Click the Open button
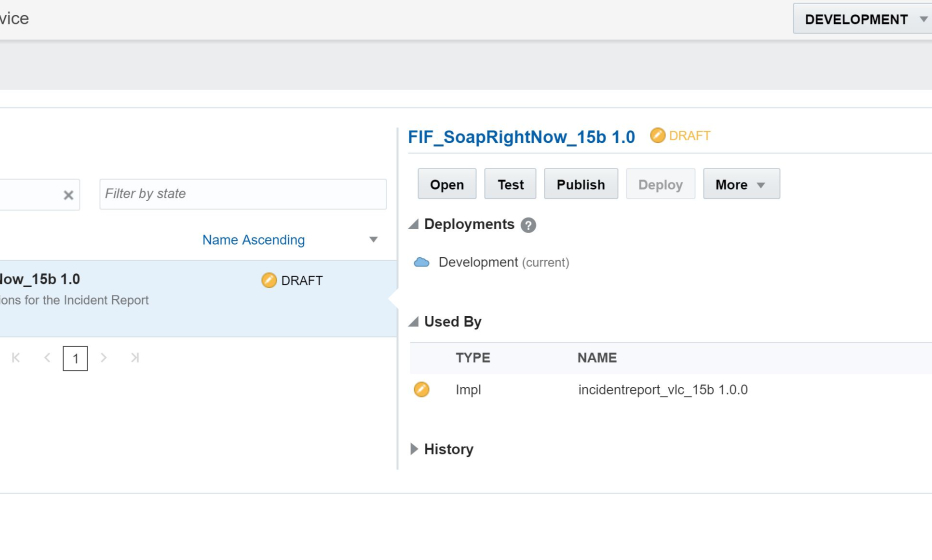The width and height of the screenshot is (932, 560). pyautogui.click(x=447, y=184)
